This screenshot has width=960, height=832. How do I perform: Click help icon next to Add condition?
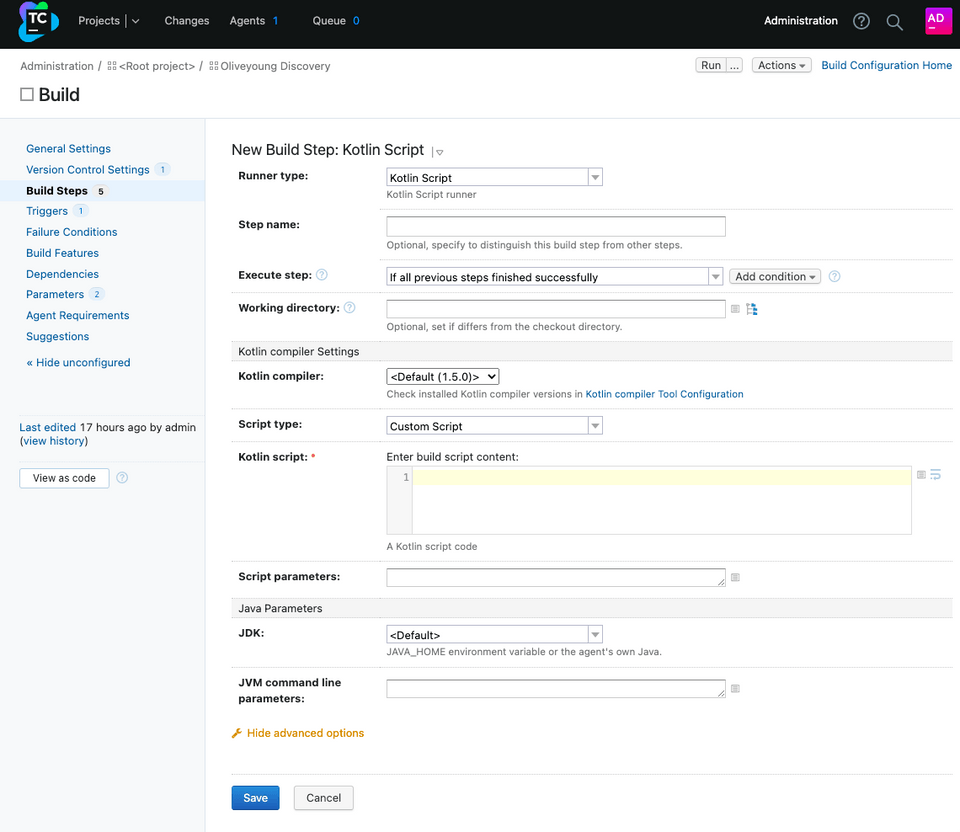pyautogui.click(x=835, y=276)
